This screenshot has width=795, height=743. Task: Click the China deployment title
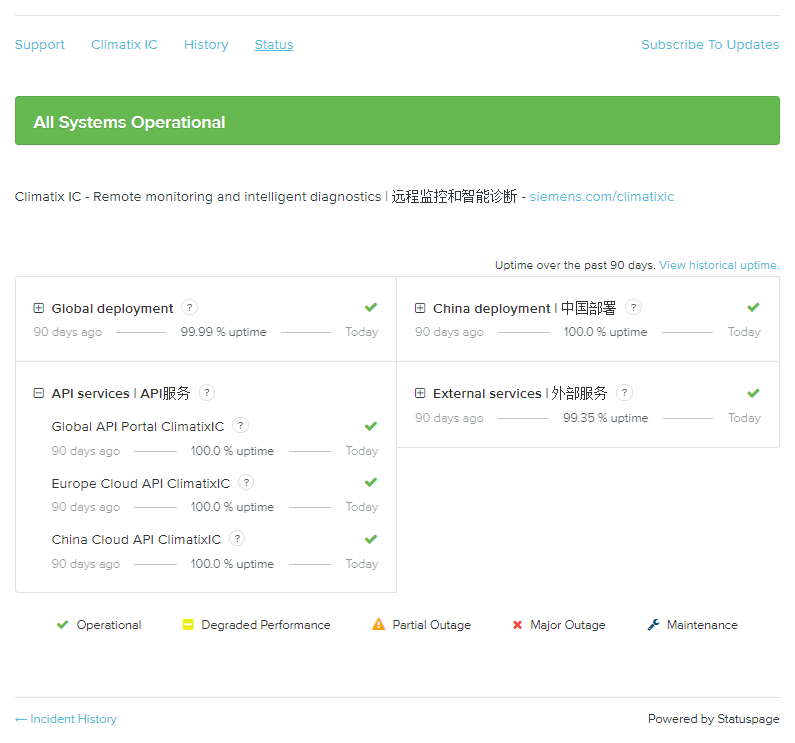524,308
